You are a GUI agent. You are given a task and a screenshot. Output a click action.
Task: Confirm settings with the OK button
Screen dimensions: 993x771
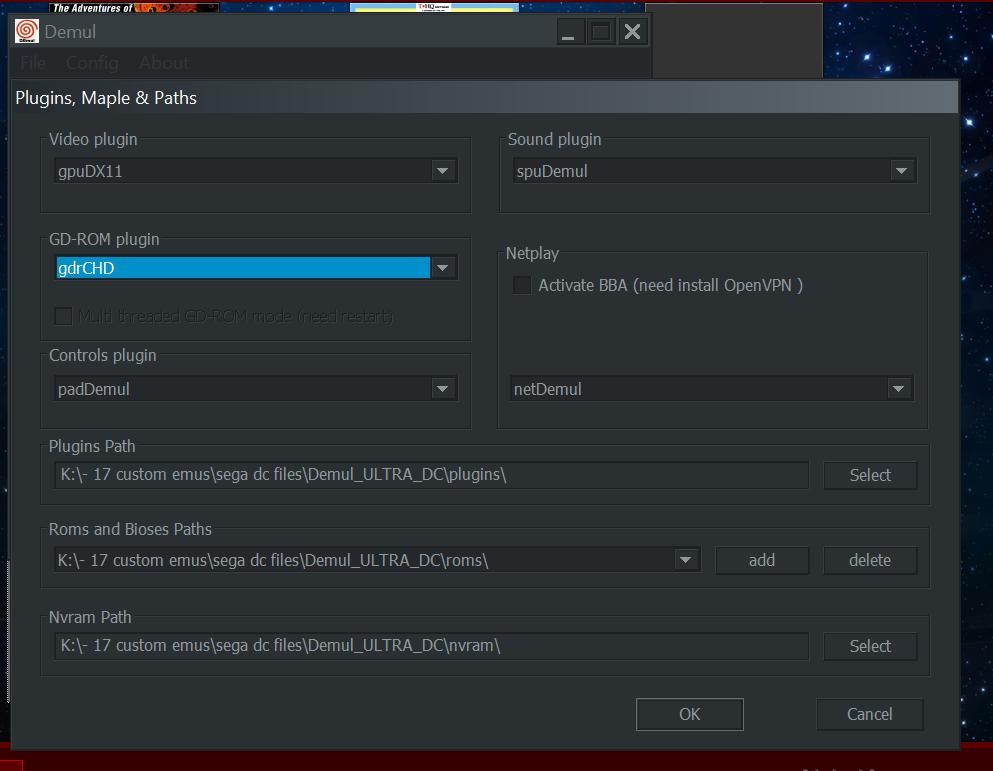[x=690, y=714]
